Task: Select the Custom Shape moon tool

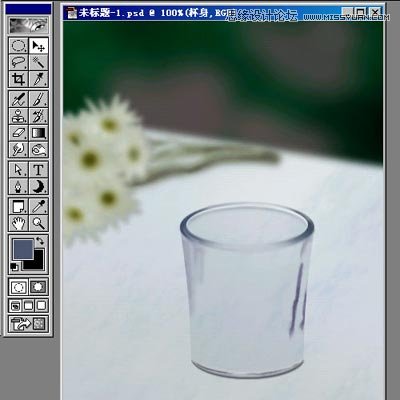Action: [x=38, y=186]
